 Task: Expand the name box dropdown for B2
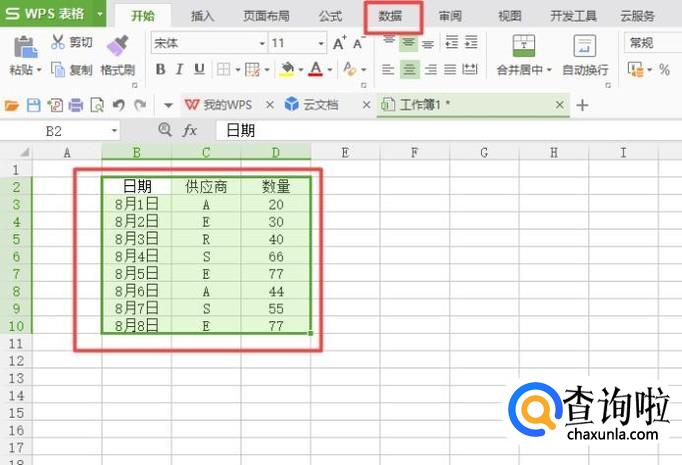click(x=114, y=130)
